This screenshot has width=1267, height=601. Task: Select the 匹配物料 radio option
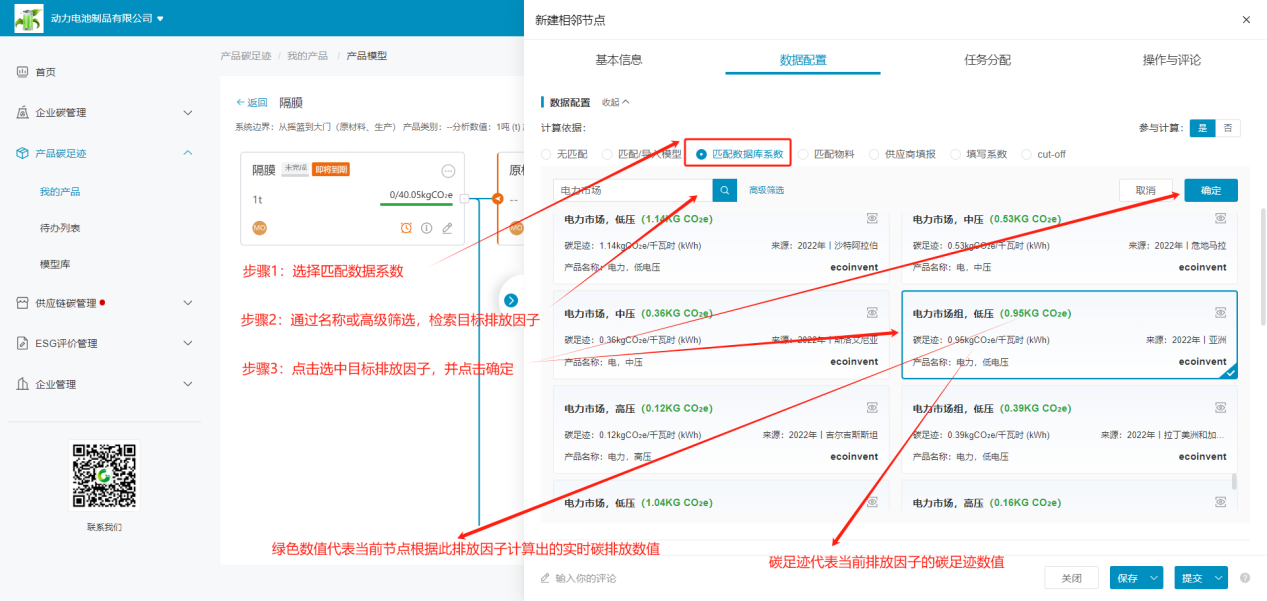[x=803, y=154]
